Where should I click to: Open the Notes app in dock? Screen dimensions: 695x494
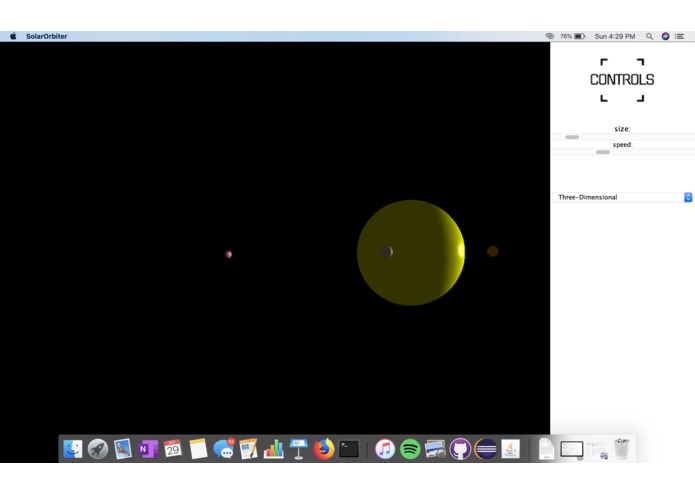click(x=198, y=449)
